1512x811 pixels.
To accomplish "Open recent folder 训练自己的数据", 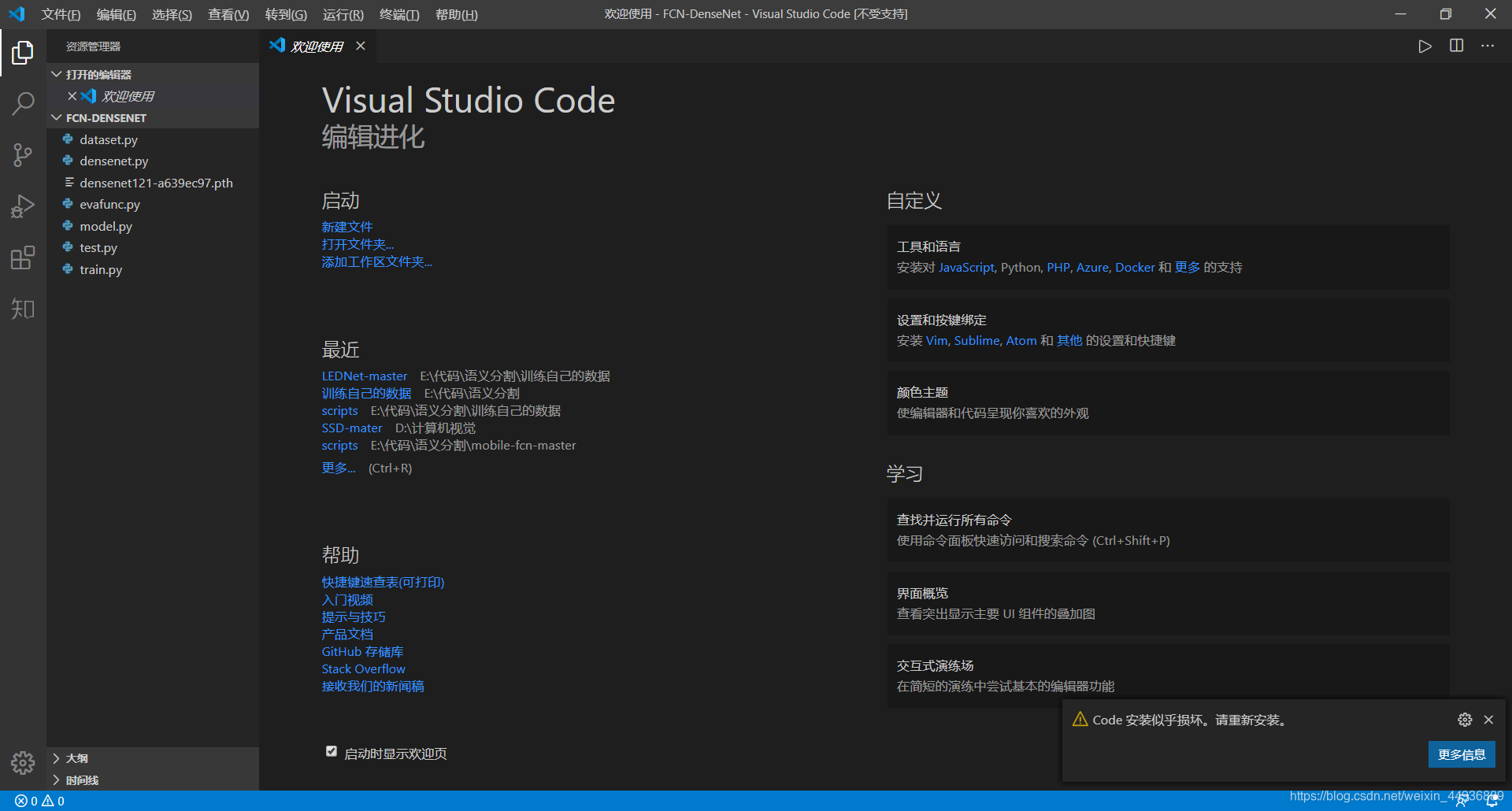I will (366, 394).
